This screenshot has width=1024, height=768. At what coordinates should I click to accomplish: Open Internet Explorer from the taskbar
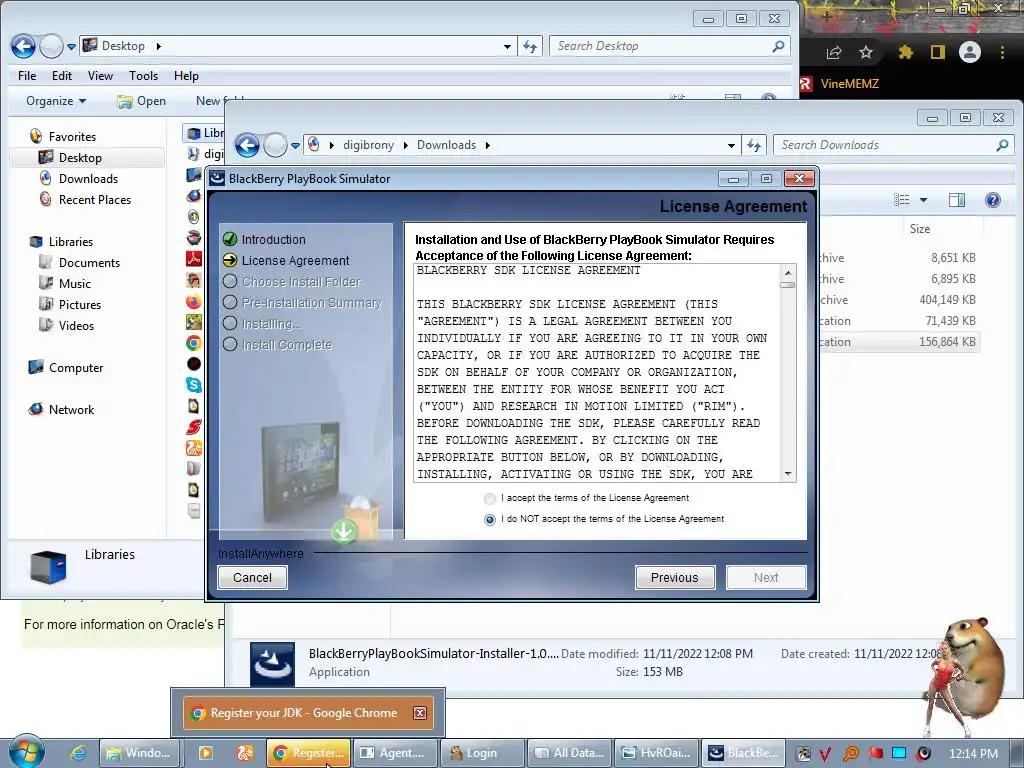(78, 753)
